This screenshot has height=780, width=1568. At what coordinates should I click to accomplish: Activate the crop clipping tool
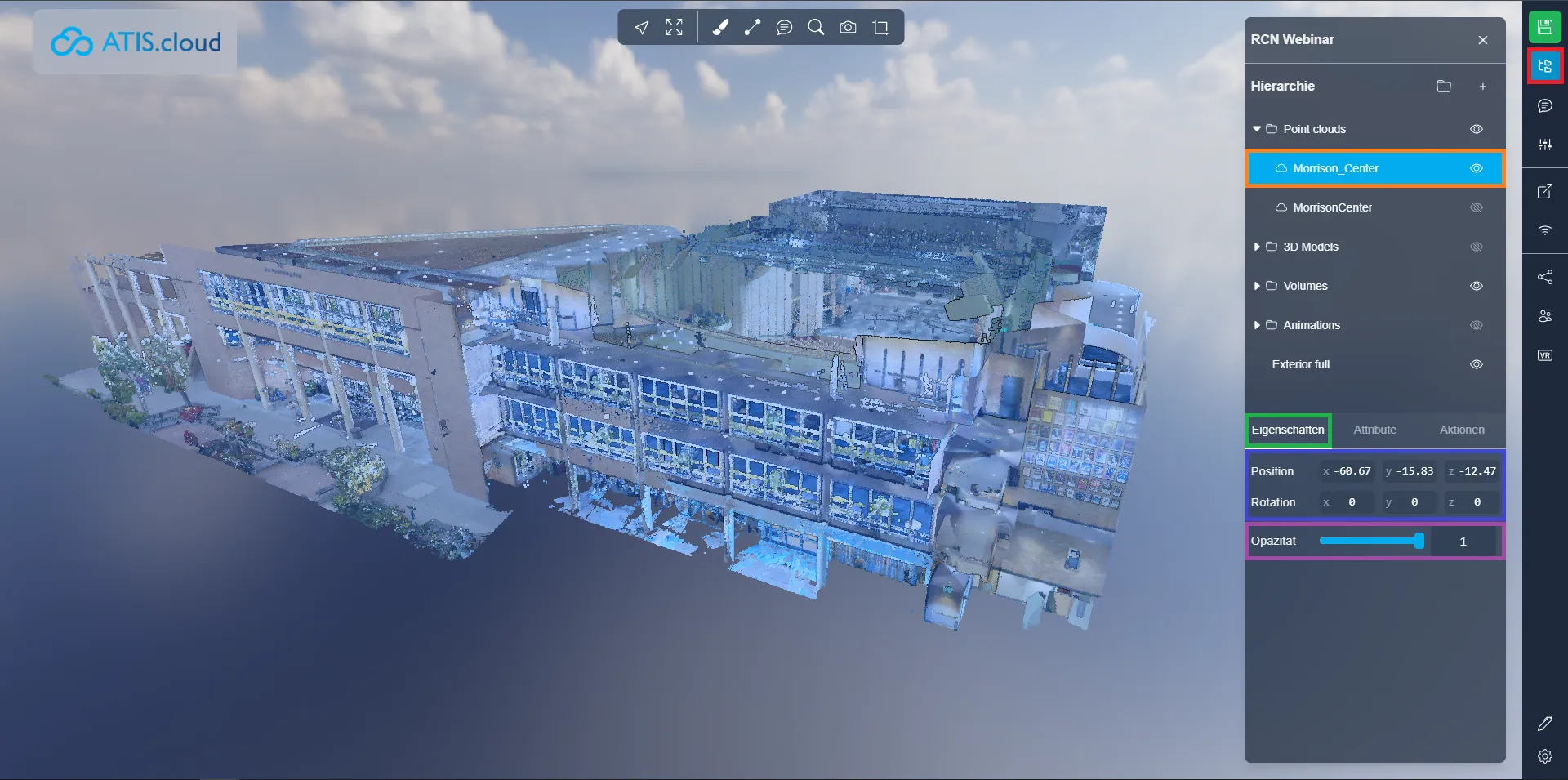[880, 28]
